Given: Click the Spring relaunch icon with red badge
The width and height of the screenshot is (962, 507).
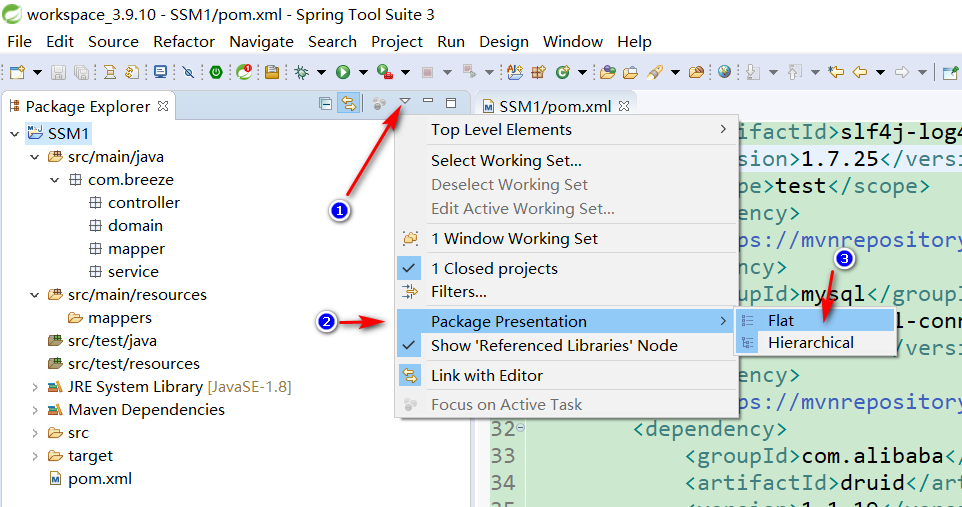Looking at the screenshot, I should [x=244, y=72].
